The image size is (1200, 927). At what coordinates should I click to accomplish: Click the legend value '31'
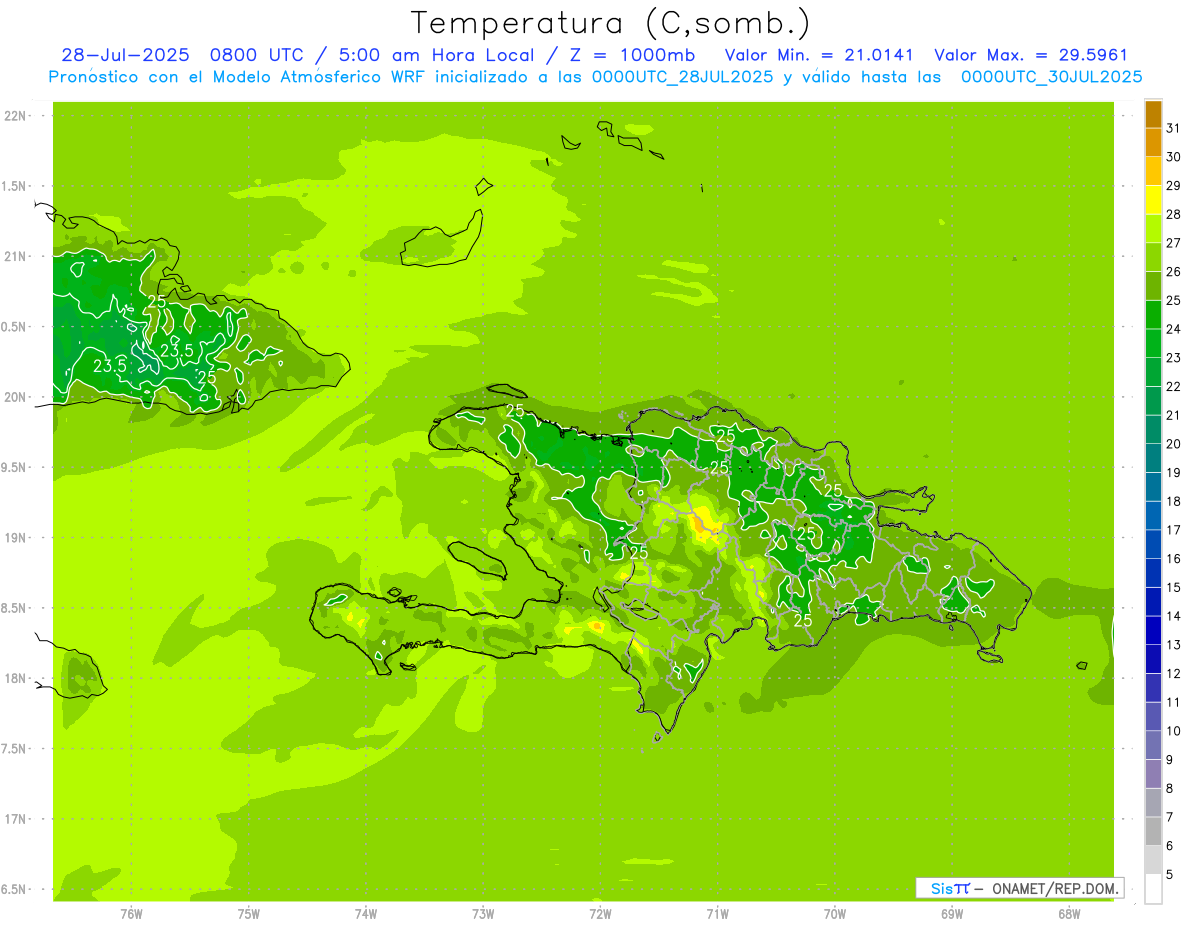pyautogui.click(x=1174, y=128)
